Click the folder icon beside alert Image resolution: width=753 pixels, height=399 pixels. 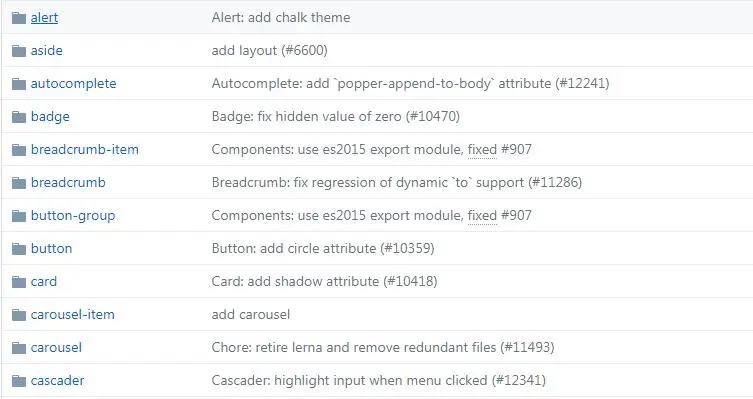[x=19, y=18]
